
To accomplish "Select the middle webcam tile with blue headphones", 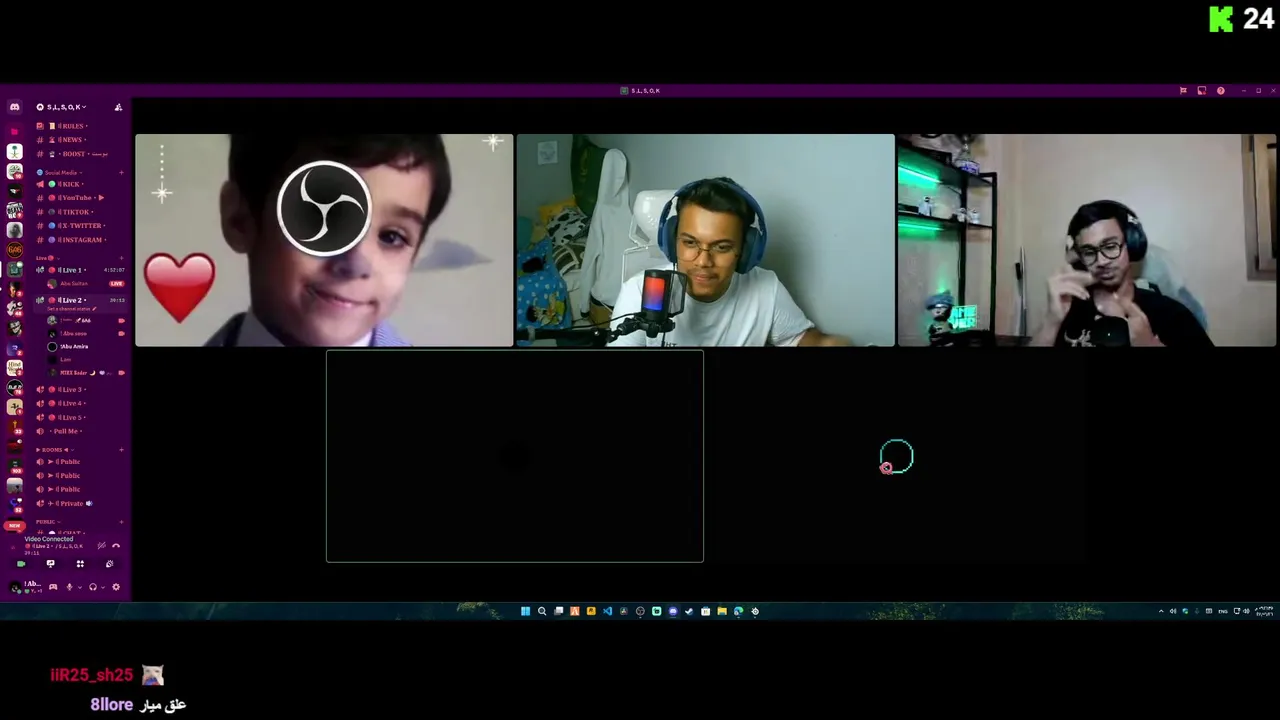I will coord(705,240).
